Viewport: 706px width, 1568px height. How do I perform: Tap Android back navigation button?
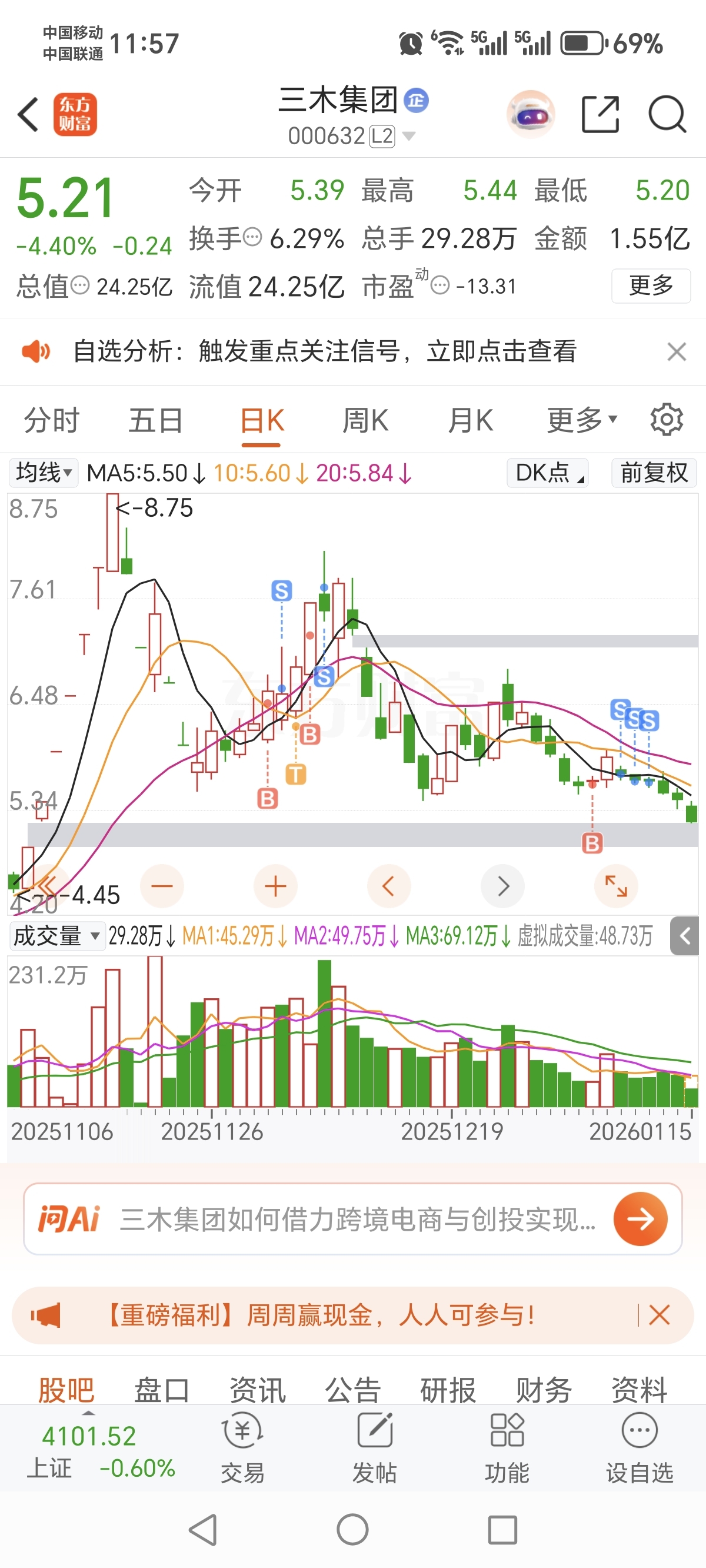(x=204, y=1529)
